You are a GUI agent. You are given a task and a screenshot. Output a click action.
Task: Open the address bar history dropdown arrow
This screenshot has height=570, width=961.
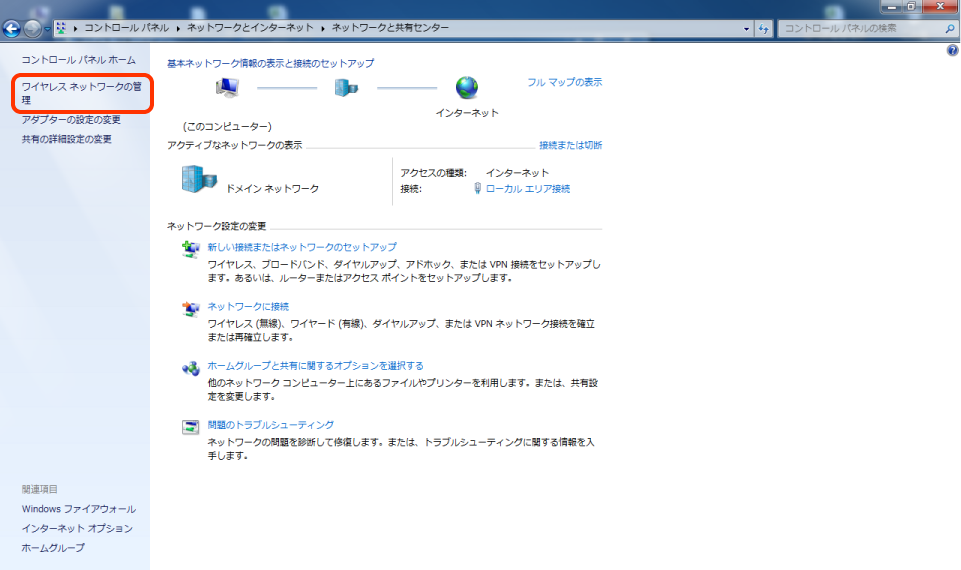click(747, 28)
